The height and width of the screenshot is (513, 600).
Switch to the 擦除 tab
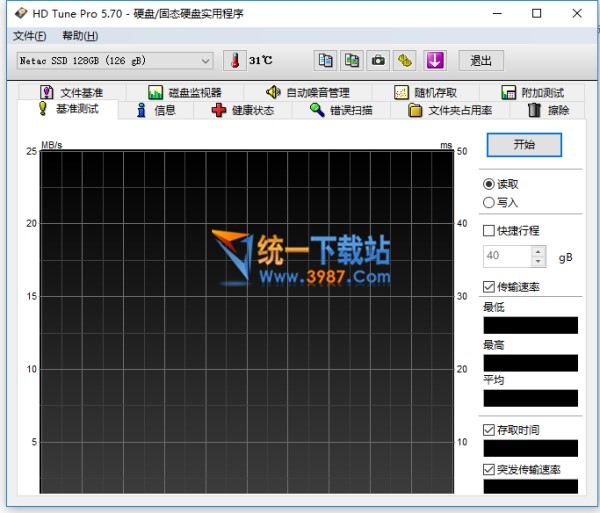[548, 111]
